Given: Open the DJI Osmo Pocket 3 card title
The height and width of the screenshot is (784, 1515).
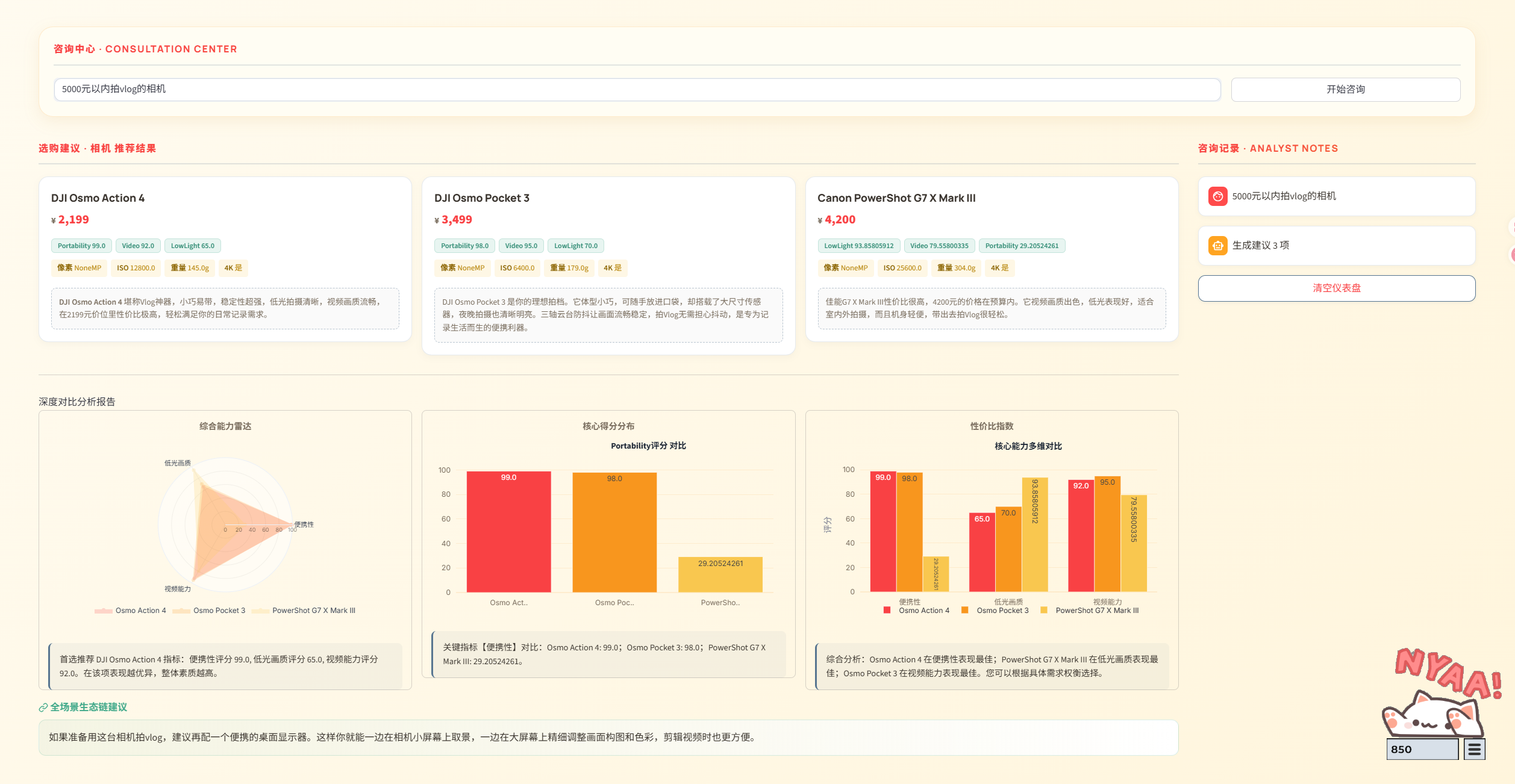Looking at the screenshot, I should [x=482, y=198].
